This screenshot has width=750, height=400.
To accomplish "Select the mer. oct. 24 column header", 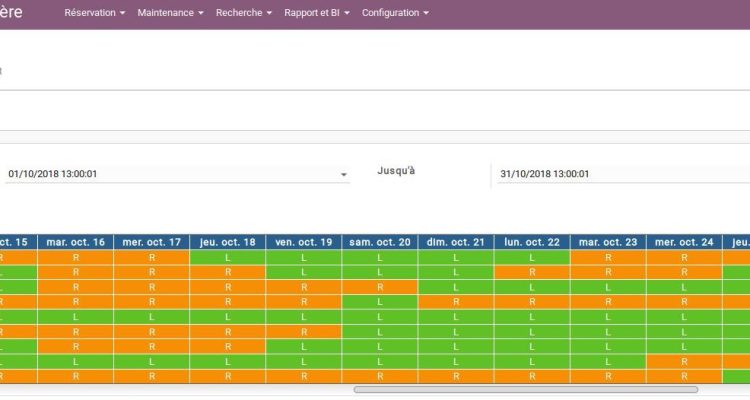I will coord(684,242).
